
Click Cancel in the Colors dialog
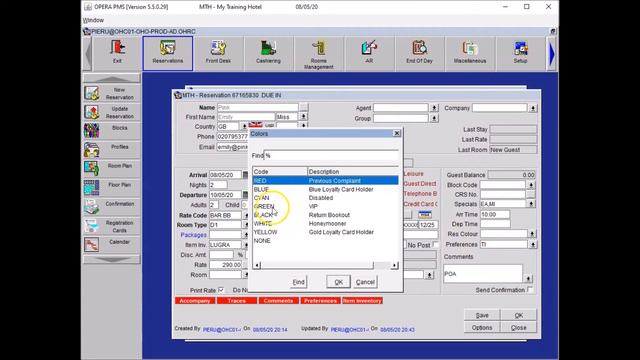(365, 282)
